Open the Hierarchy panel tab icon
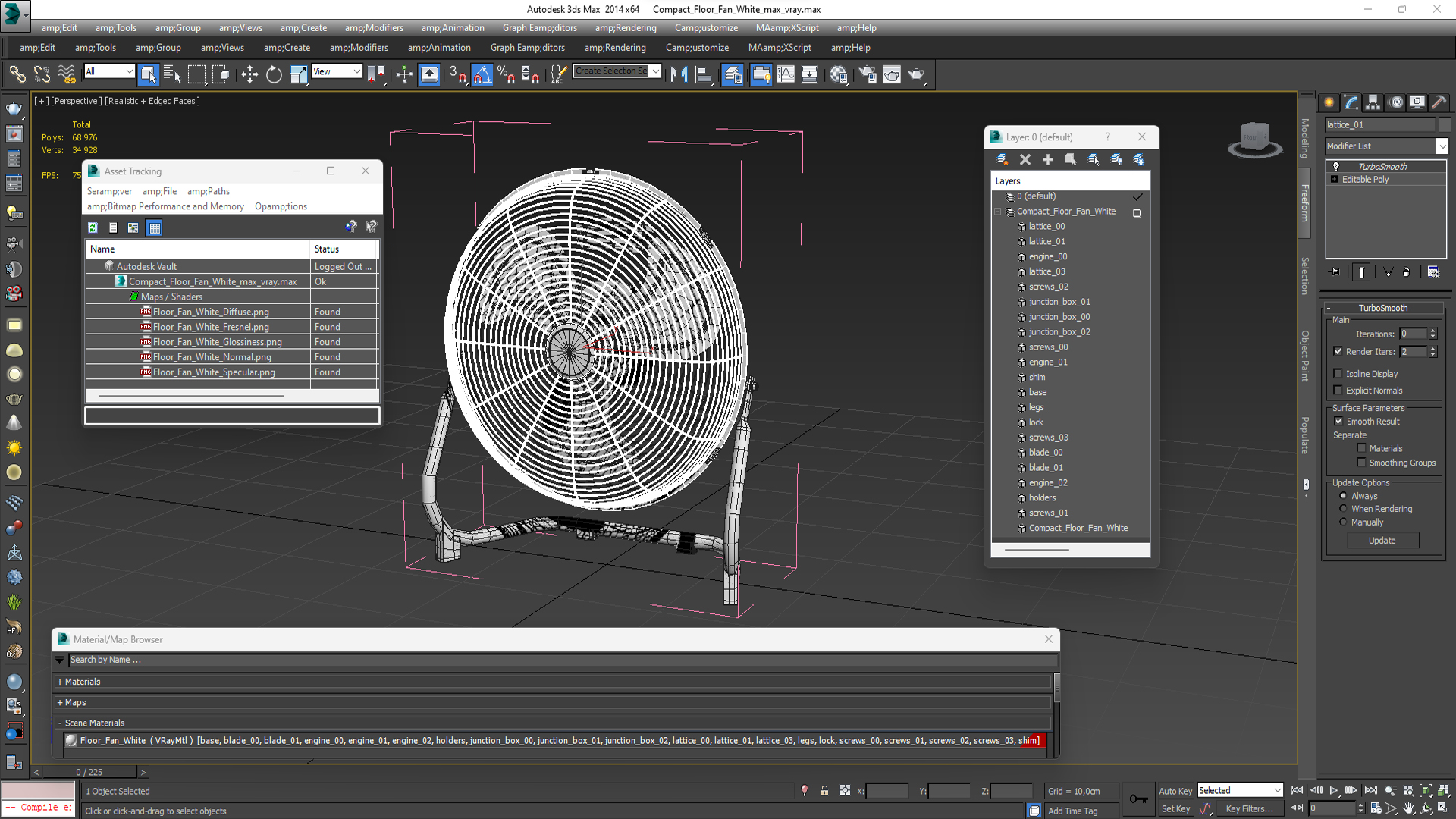Image resolution: width=1456 pixels, height=819 pixels. (x=1373, y=102)
